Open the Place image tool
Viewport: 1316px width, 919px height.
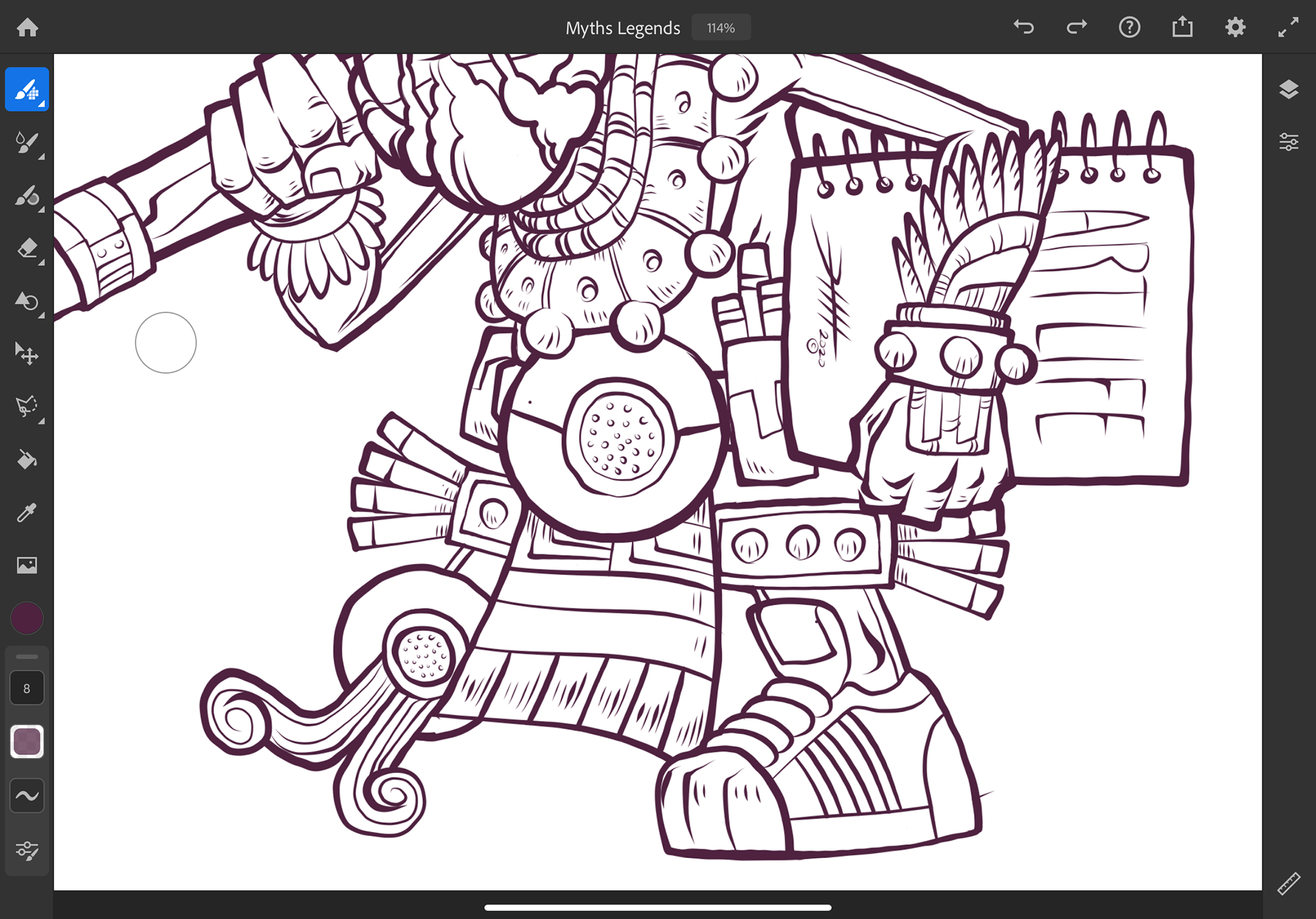[27, 565]
